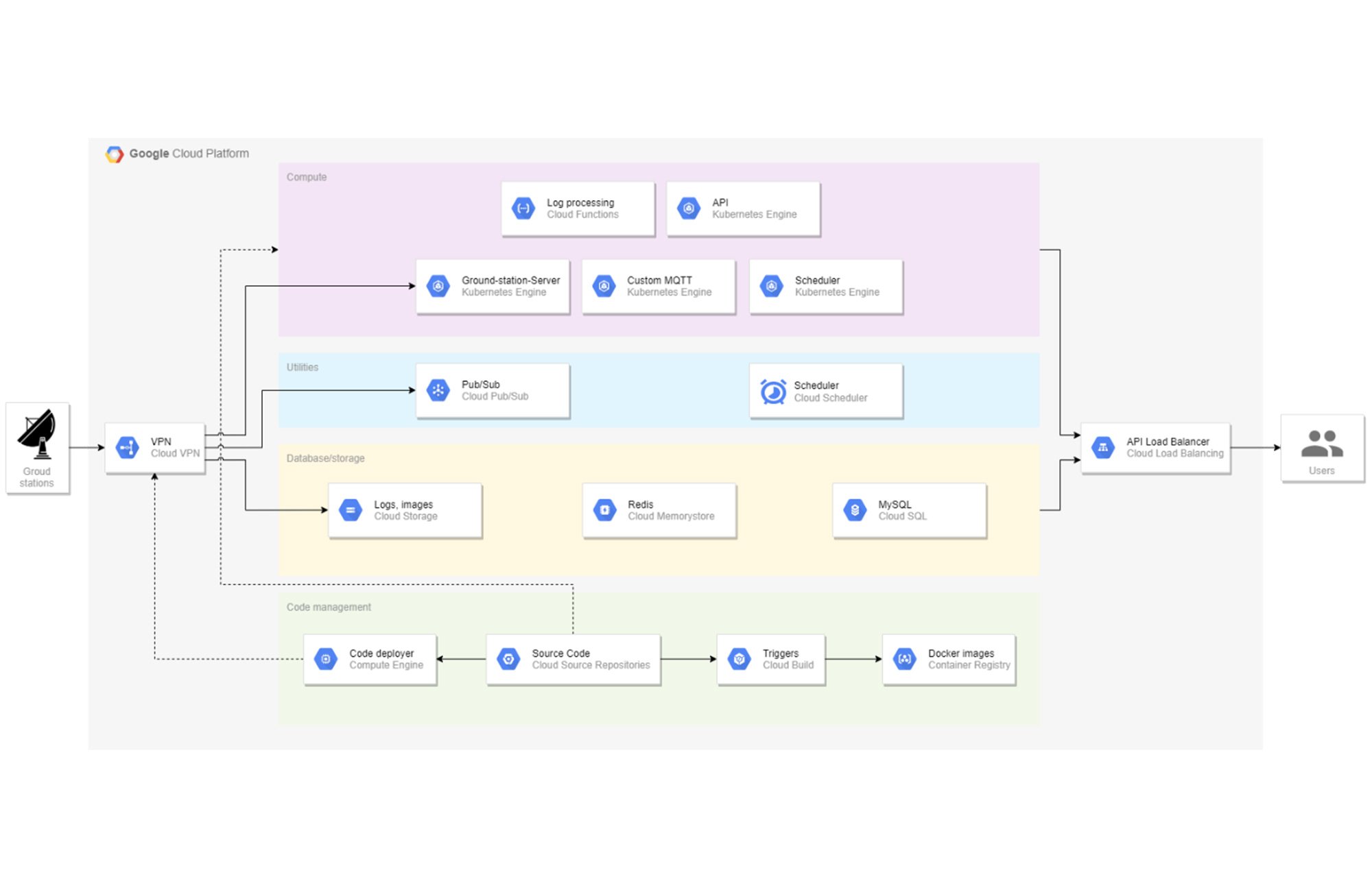Click the 'Logs, images' label
This screenshot has height=888, width=1372.
click(403, 505)
